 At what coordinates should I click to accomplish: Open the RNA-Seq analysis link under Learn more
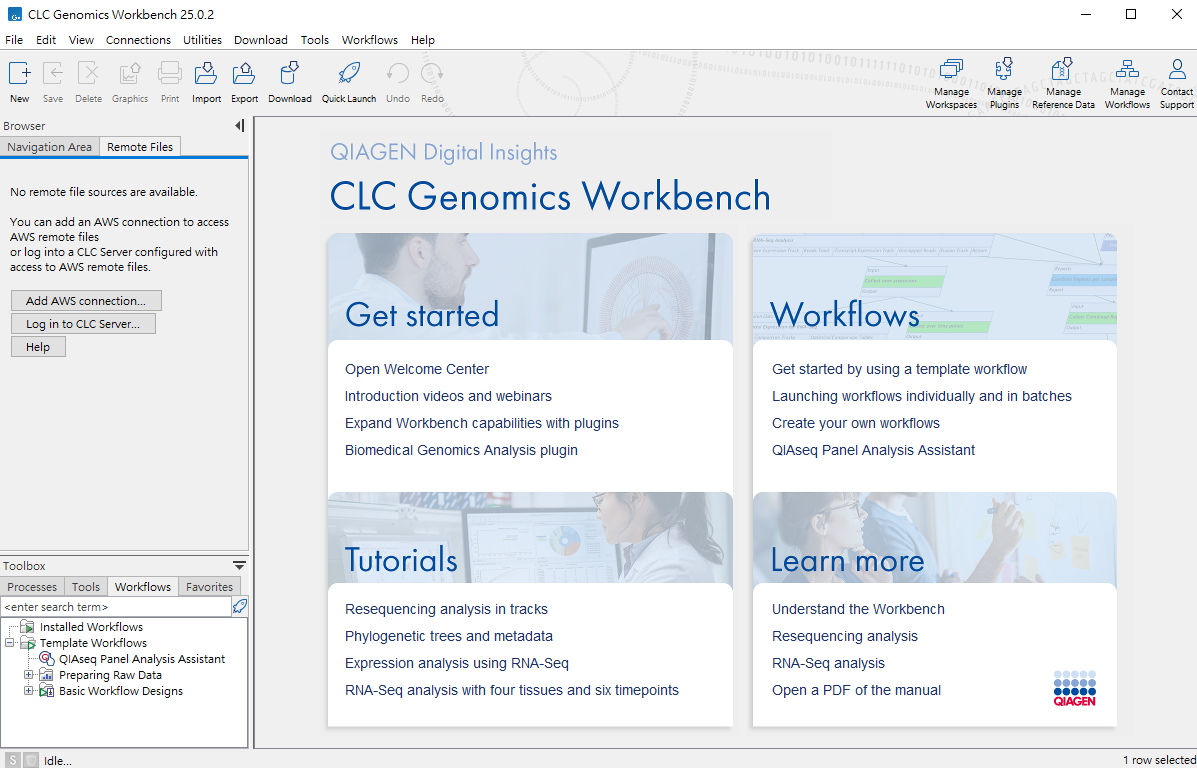click(x=828, y=663)
